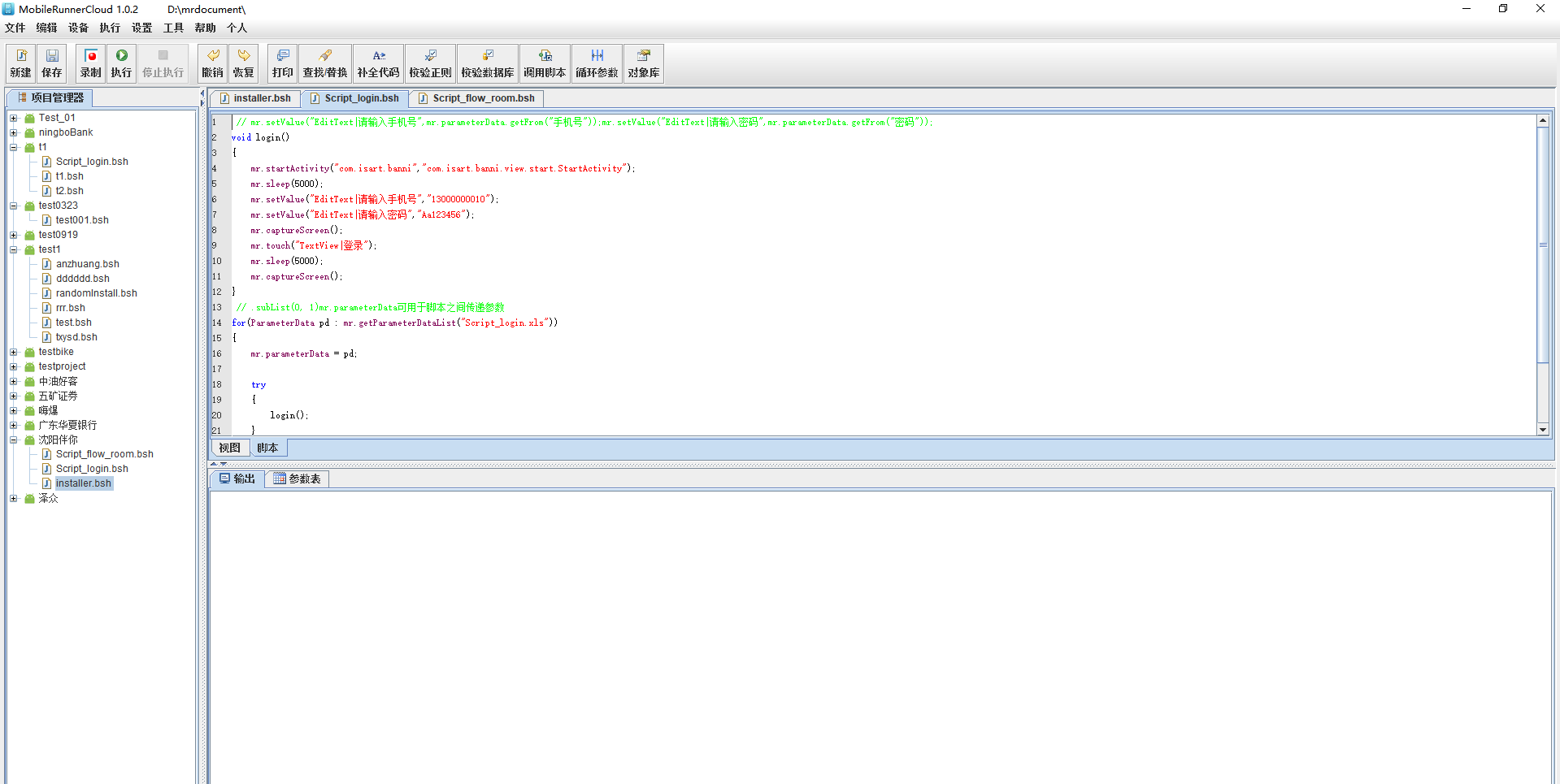Create new file with 新建 icon
Viewport: 1560px width, 784px height.
(21, 63)
